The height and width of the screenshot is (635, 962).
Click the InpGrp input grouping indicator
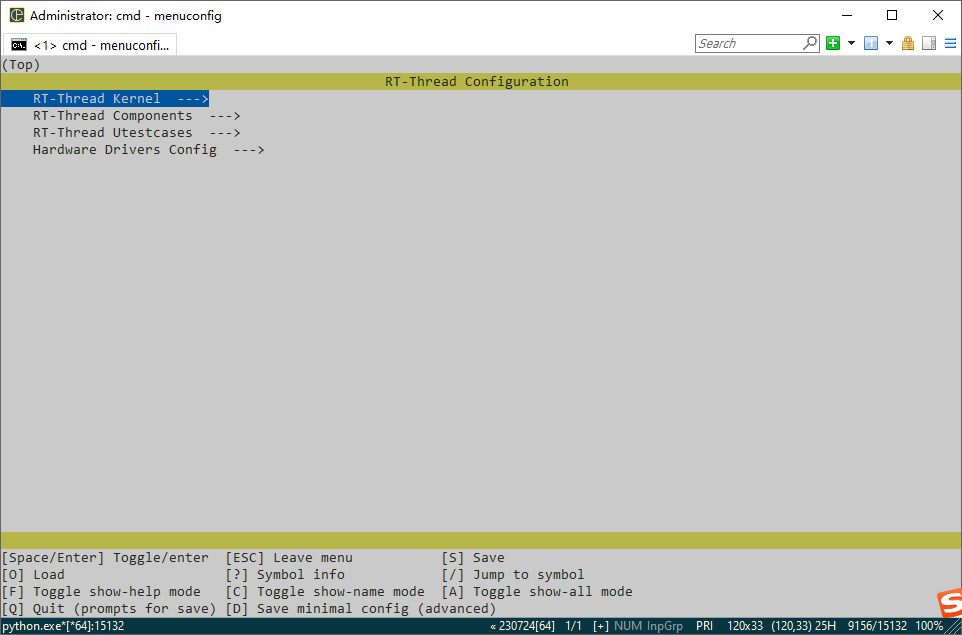tap(664, 626)
